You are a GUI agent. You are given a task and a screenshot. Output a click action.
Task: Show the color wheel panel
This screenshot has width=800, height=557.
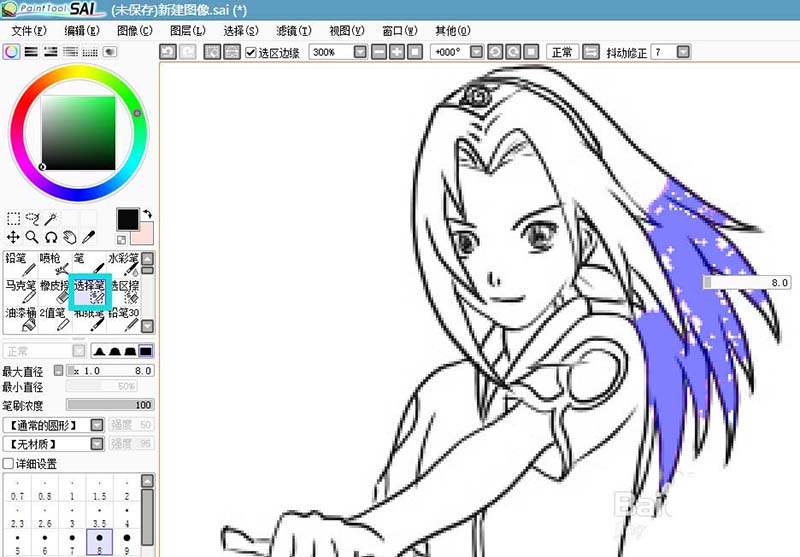[11, 52]
